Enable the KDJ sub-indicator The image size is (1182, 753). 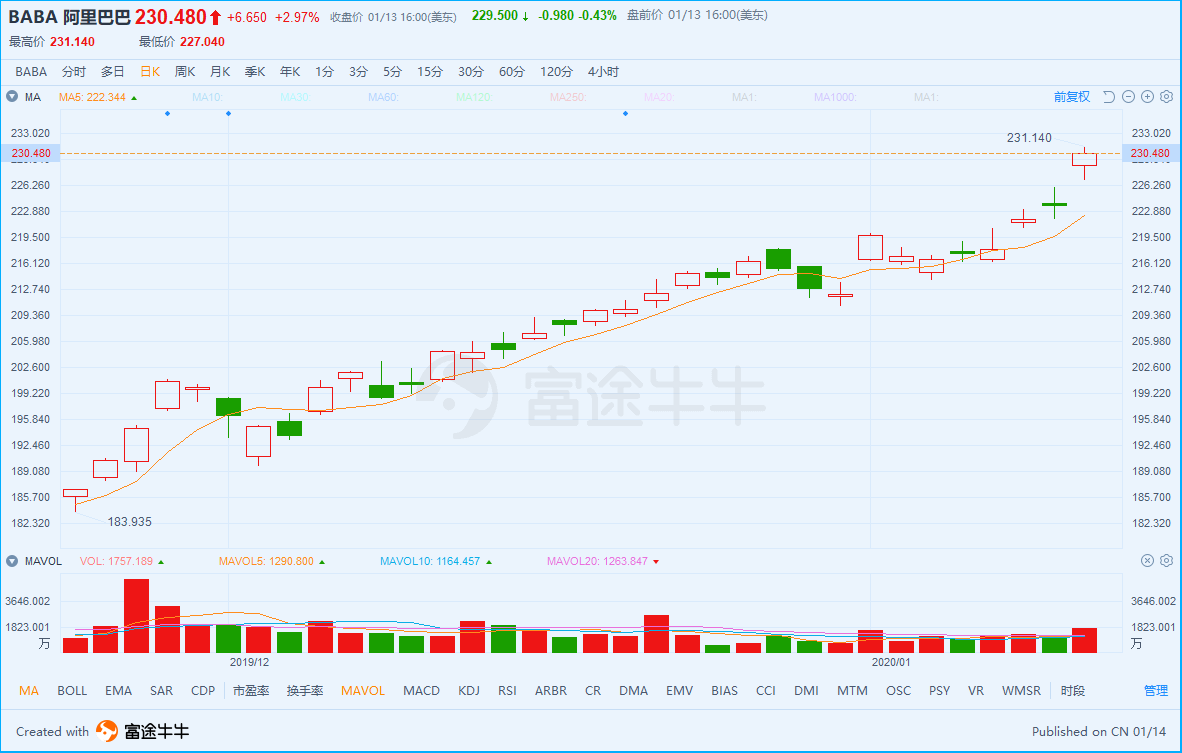click(469, 690)
